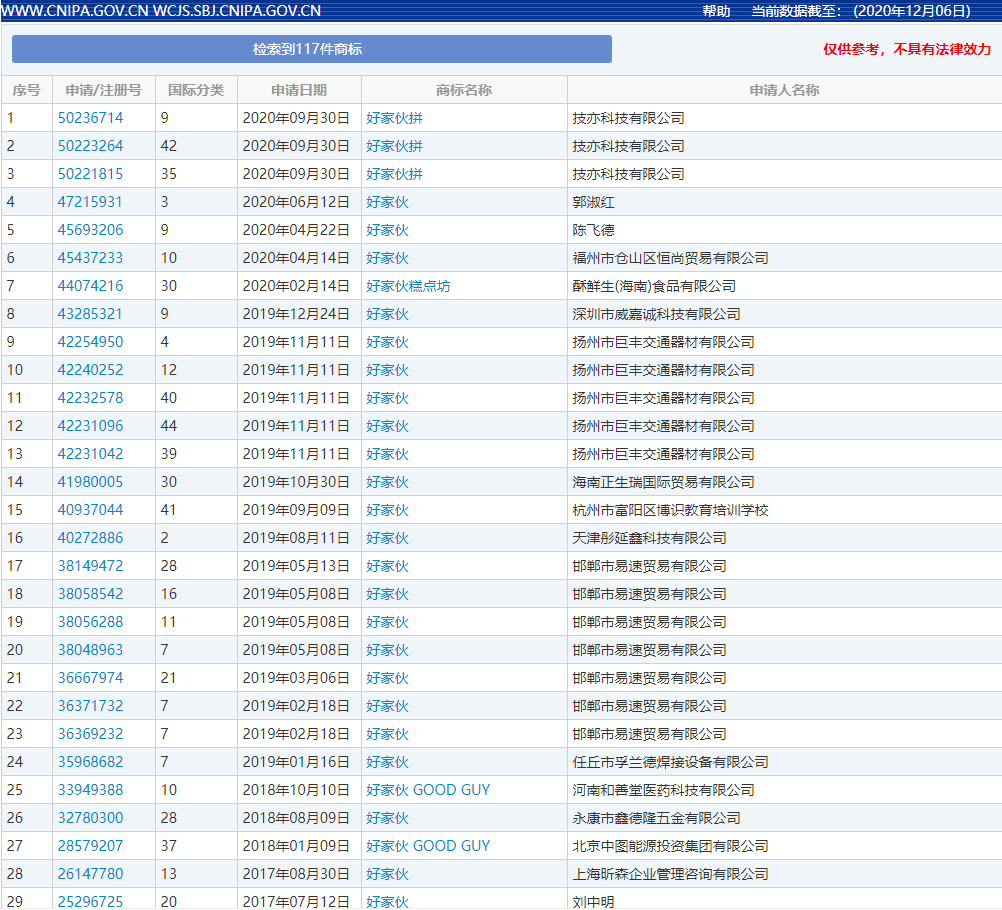Viewport: 1002px width, 910px height.
Task: Click the WWW.CNIPA.GOV.CN site title
Action: (72, 13)
